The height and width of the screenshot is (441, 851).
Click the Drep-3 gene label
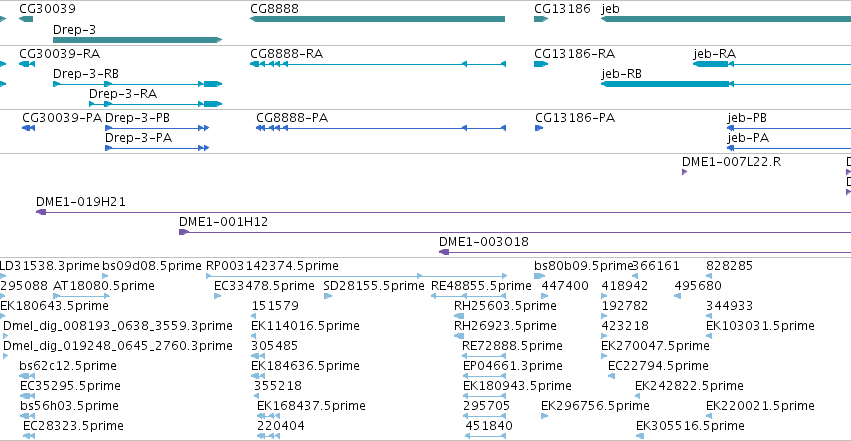coord(74,29)
